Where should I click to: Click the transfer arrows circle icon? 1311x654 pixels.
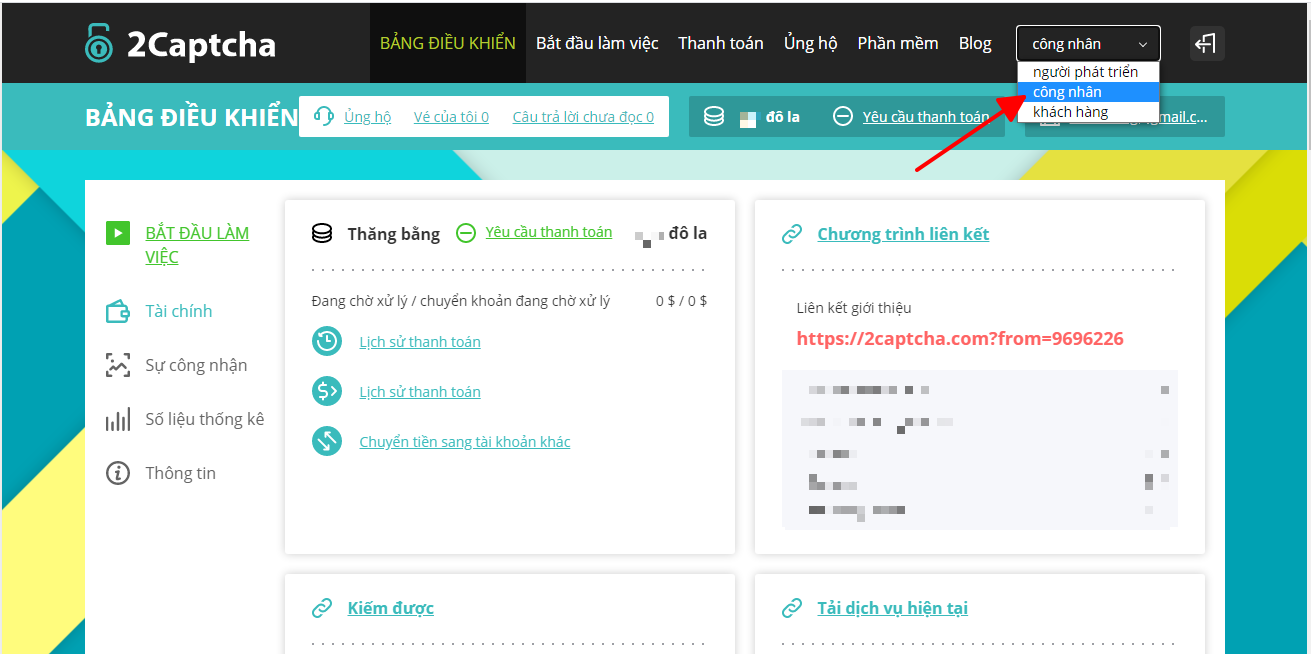coord(327,441)
